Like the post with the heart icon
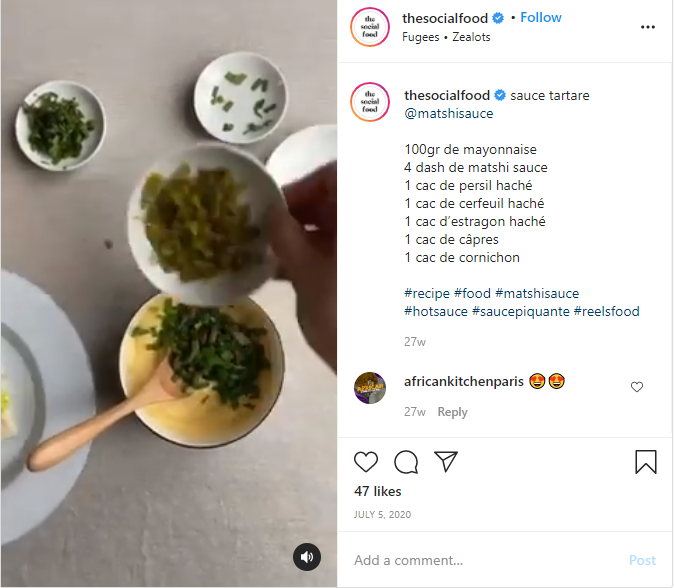The width and height of the screenshot is (674, 588). [x=366, y=461]
